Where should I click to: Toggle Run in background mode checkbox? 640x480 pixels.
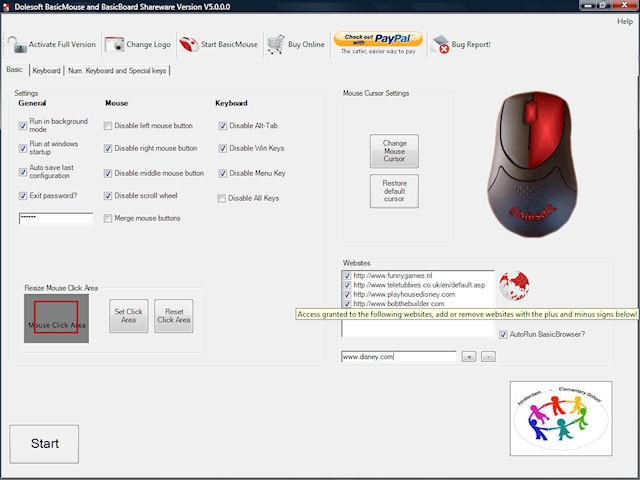pos(23,125)
